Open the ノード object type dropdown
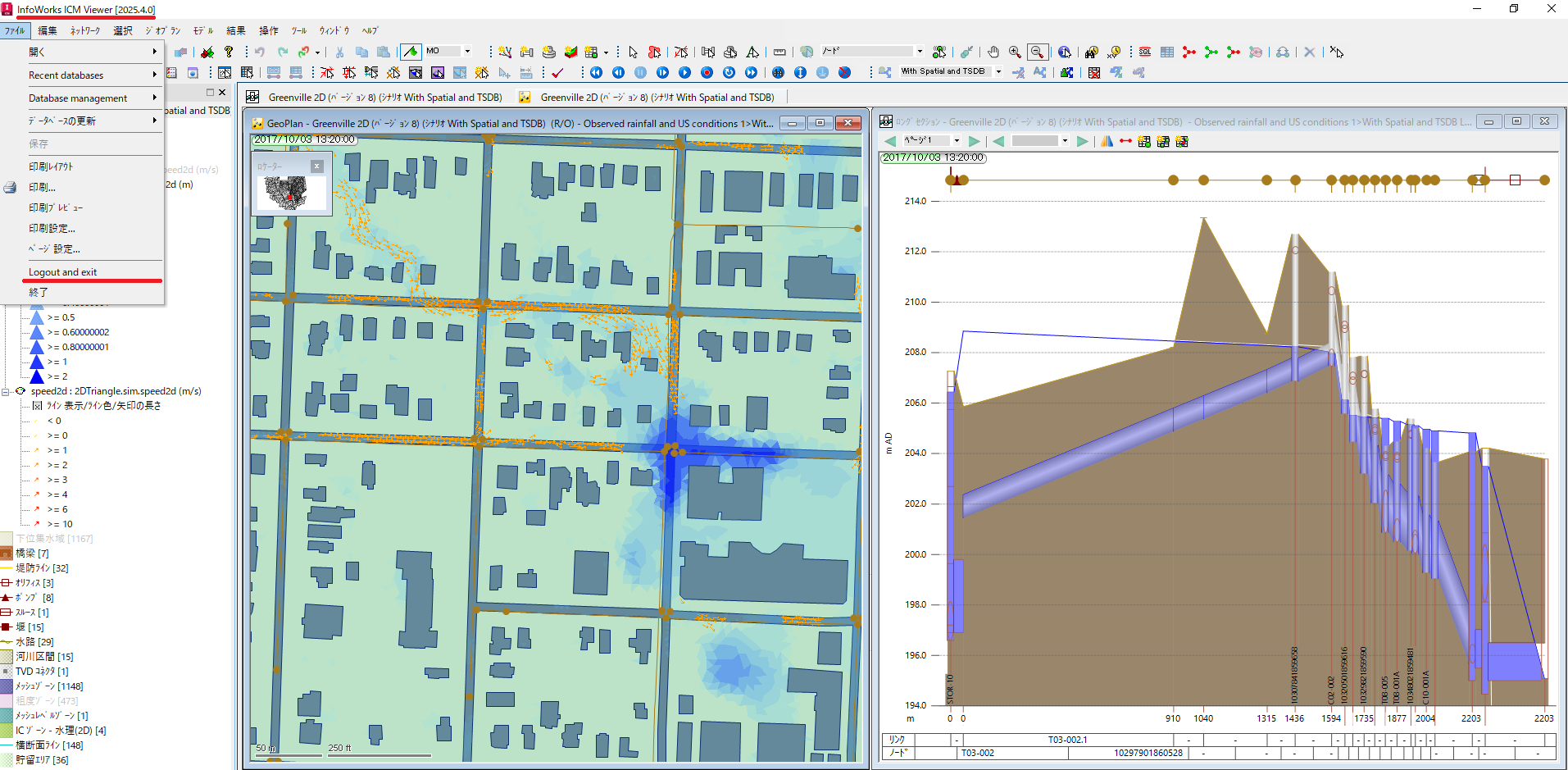Image resolution: width=1568 pixels, height=770 pixels. [x=920, y=51]
